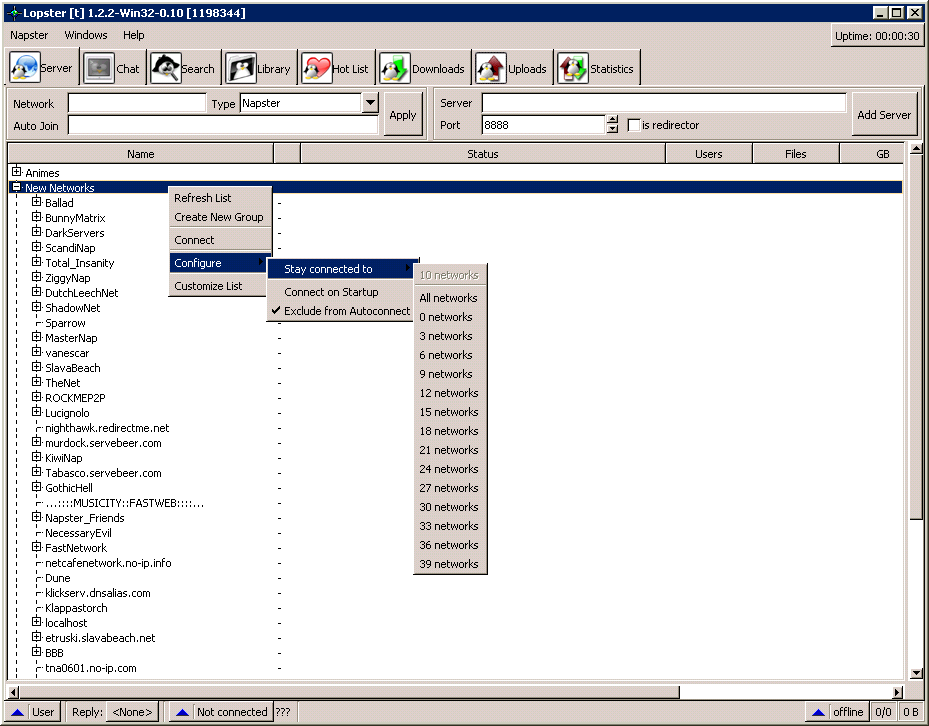The width and height of the screenshot is (929, 726).
Task: Focus the Server address field
Action: point(664,103)
